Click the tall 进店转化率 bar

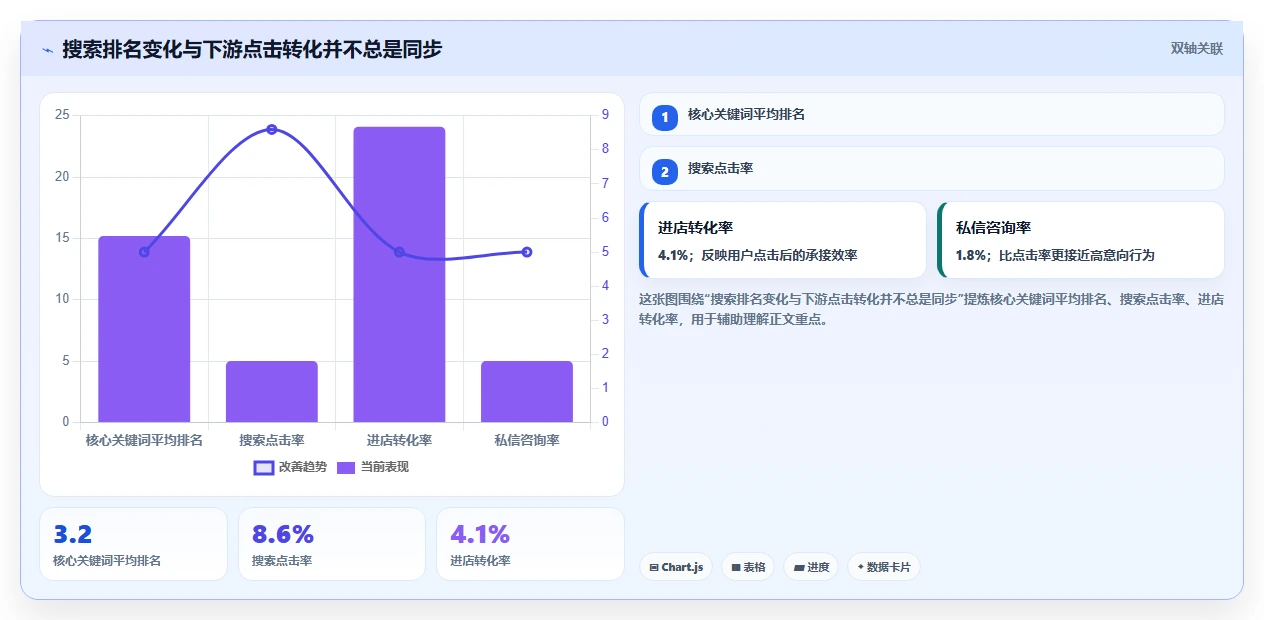click(399, 274)
